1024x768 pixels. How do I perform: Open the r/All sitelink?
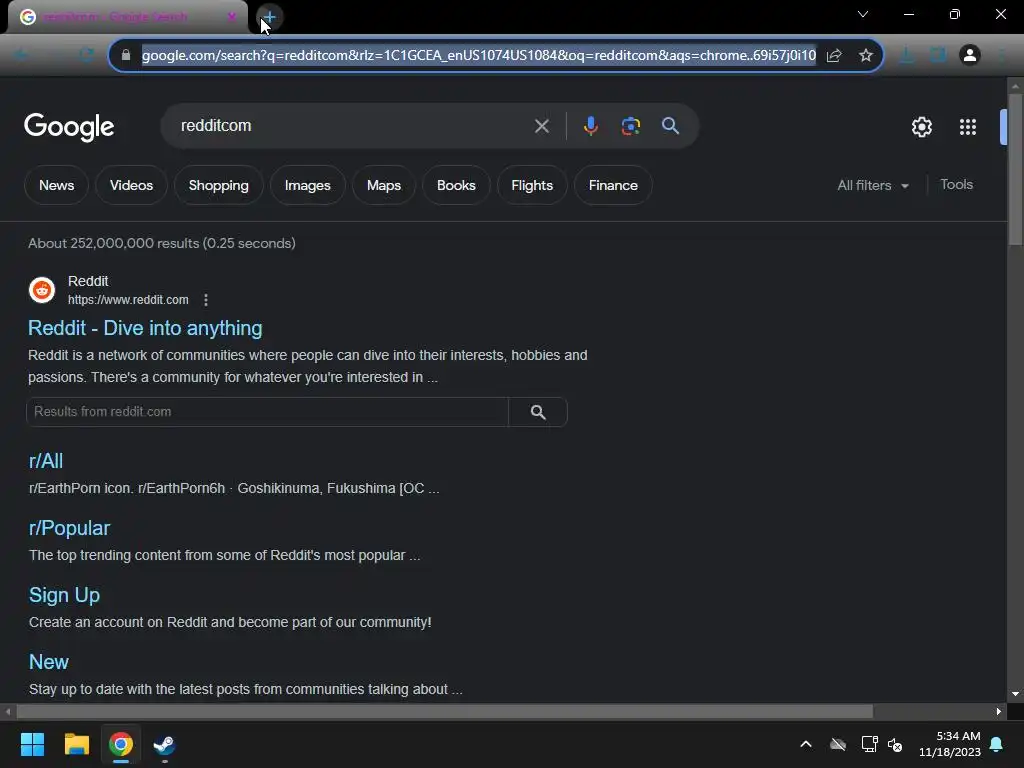tap(46, 461)
